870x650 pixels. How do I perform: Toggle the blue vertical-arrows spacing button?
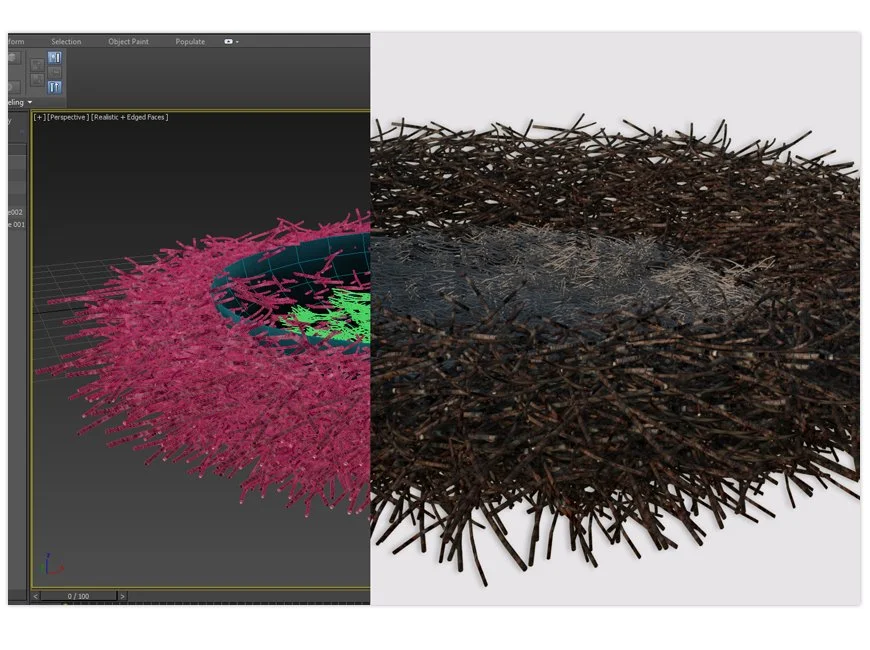pos(55,86)
